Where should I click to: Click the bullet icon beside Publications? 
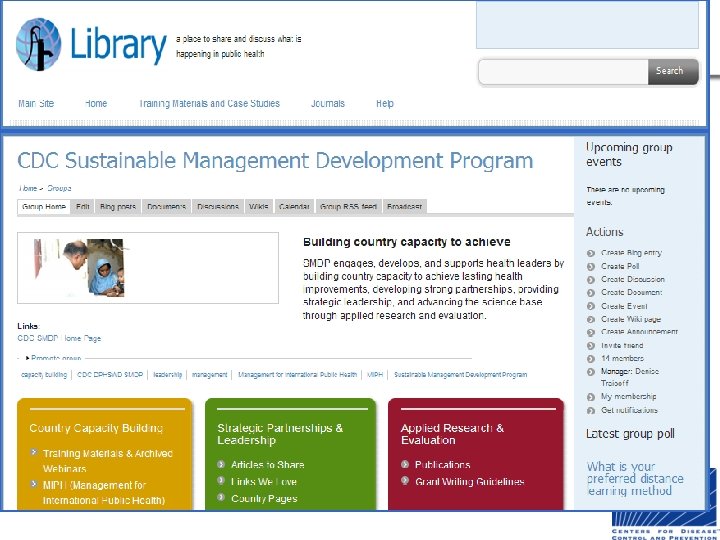coord(405,464)
